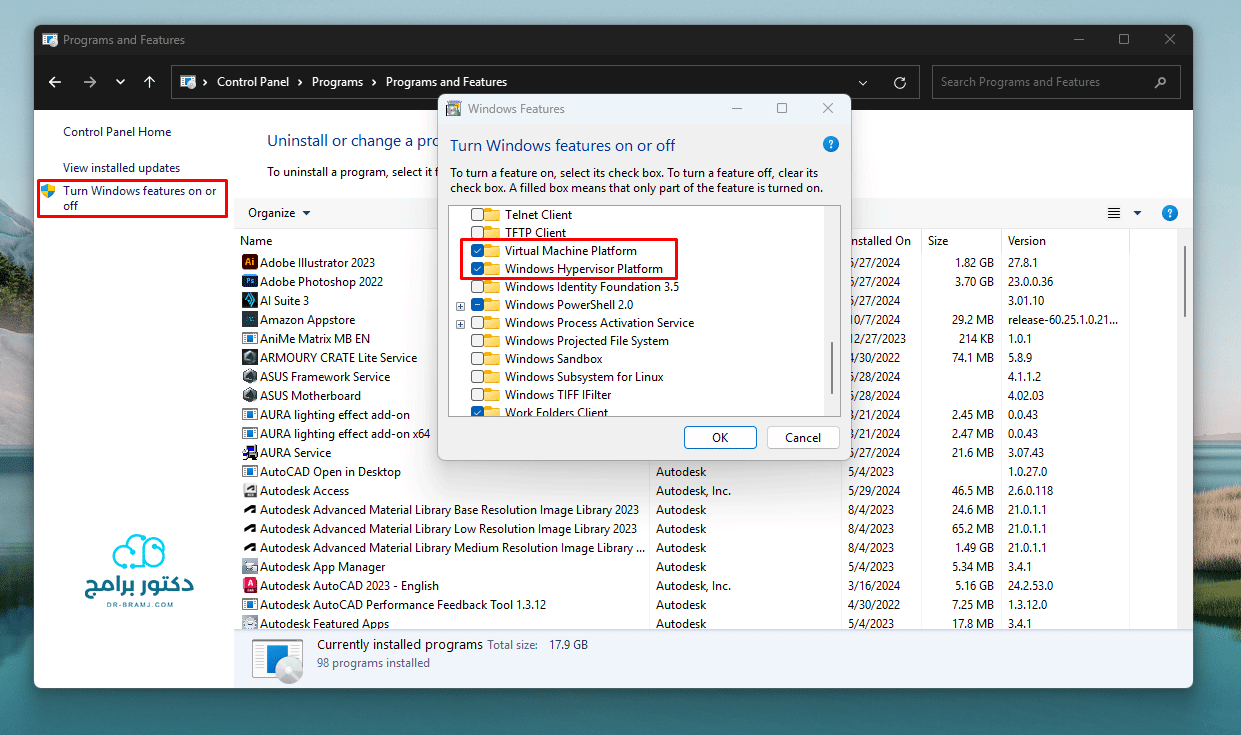This screenshot has width=1241, height=735.
Task: Expand the Windows Process Activation Service node
Action: pyautogui.click(x=460, y=323)
